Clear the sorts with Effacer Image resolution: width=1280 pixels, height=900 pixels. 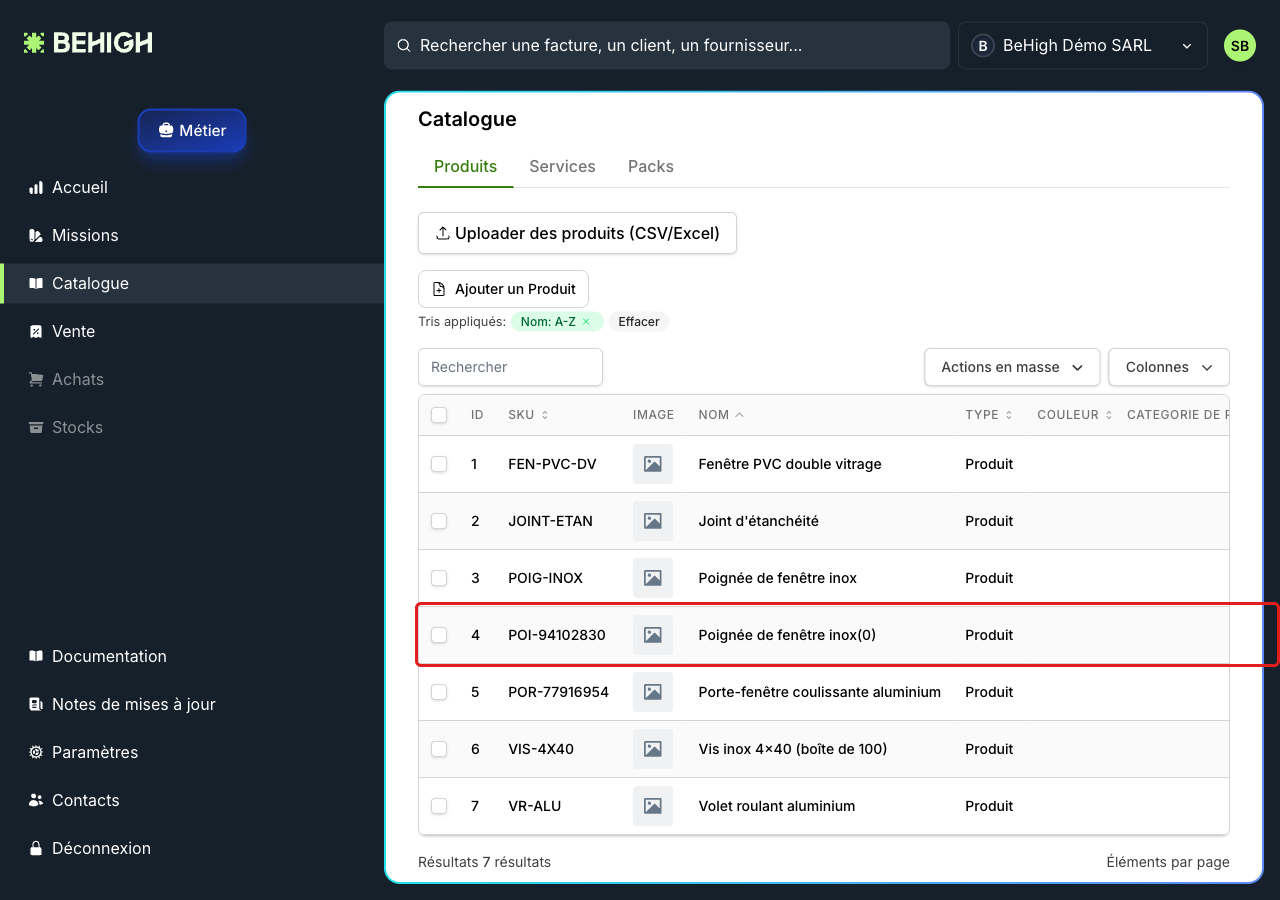coord(639,322)
